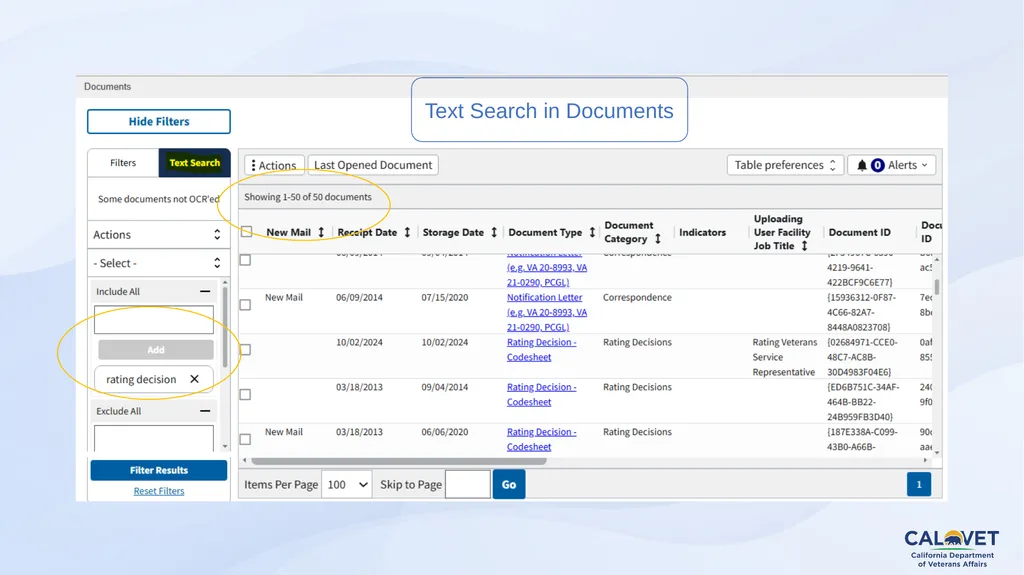Image resolution: width=1024 pixels, height=575 pixels.
Task: Click the filter panel vertical scrollbar
Action: pyautogui.click(x=225, y=327)
